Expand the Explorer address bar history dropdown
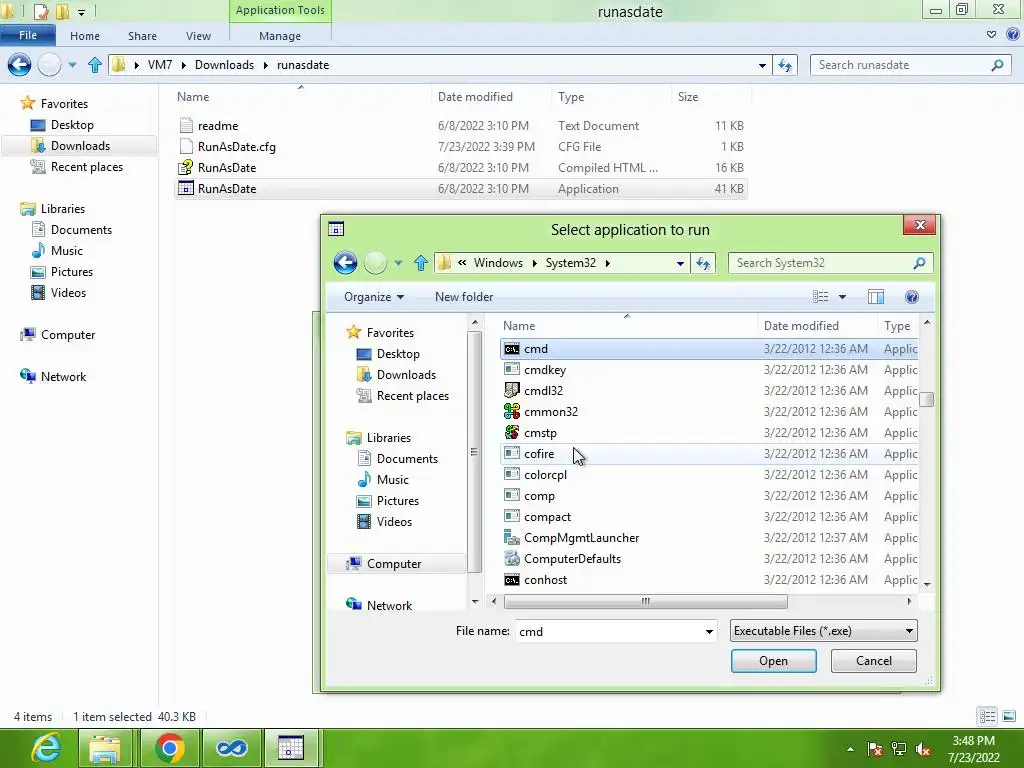The image size is (1024, 768). [762, 65]
